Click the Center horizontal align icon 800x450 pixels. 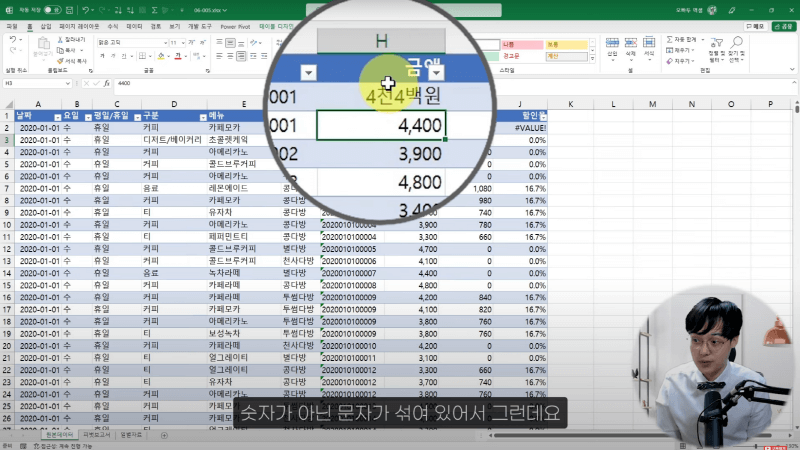coord(230,56)
